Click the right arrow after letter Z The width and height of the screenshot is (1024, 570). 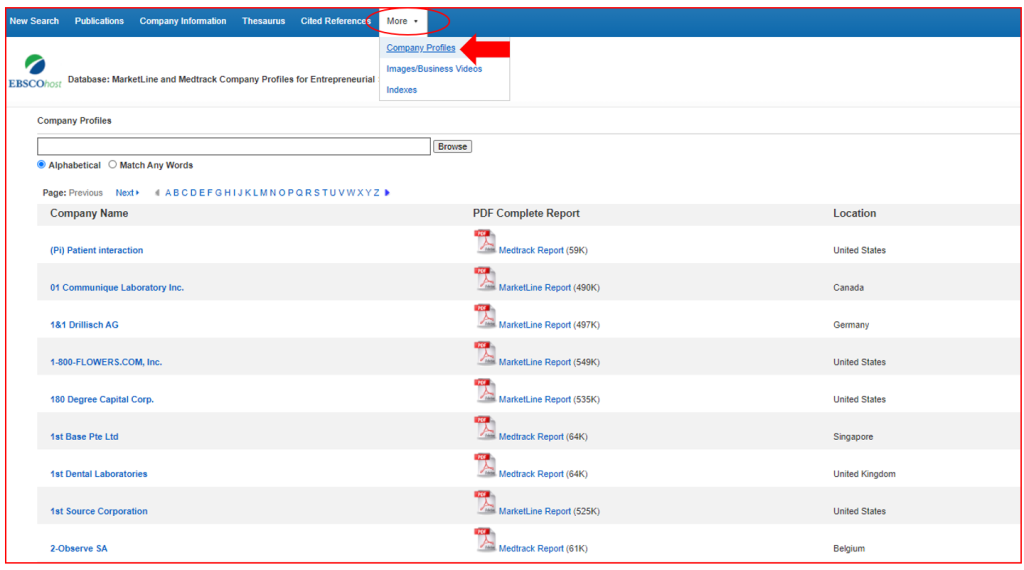(x=387, y=193)
